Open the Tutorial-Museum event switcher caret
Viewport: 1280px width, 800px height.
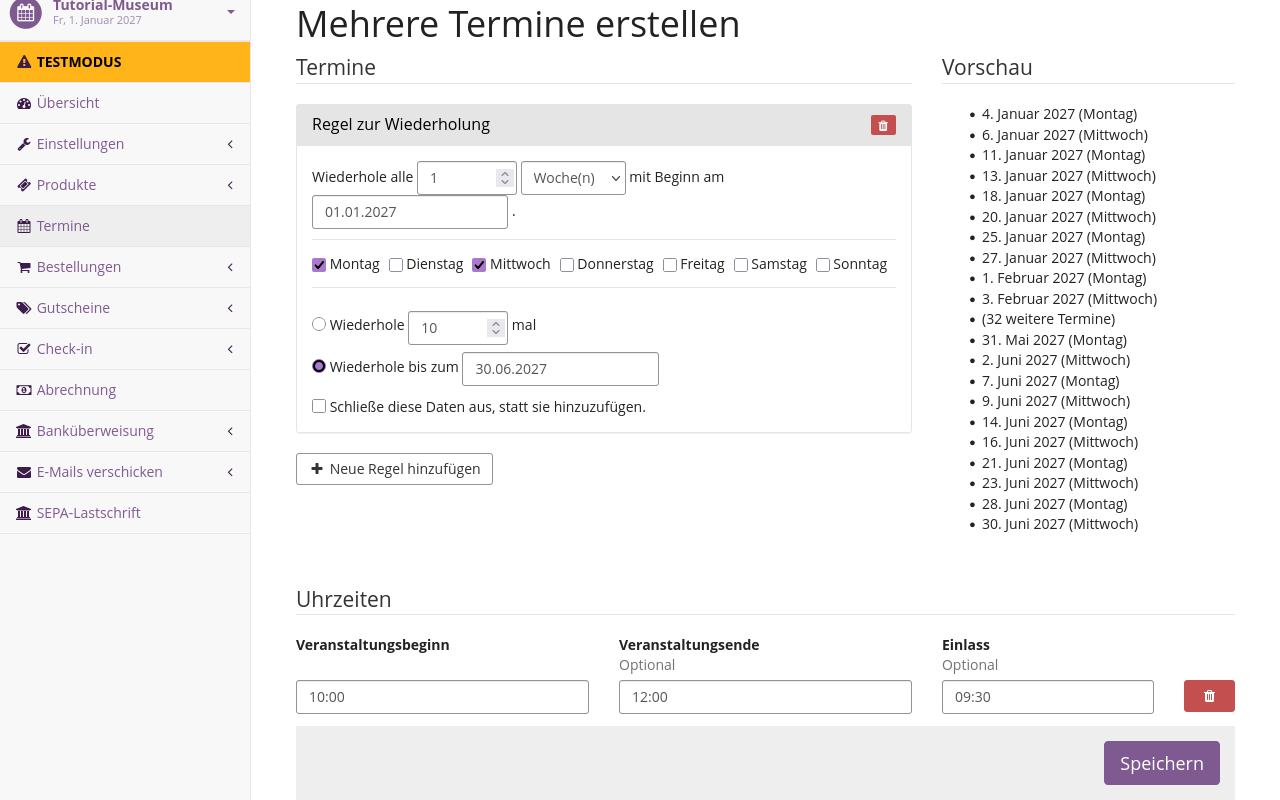[231, 12]
